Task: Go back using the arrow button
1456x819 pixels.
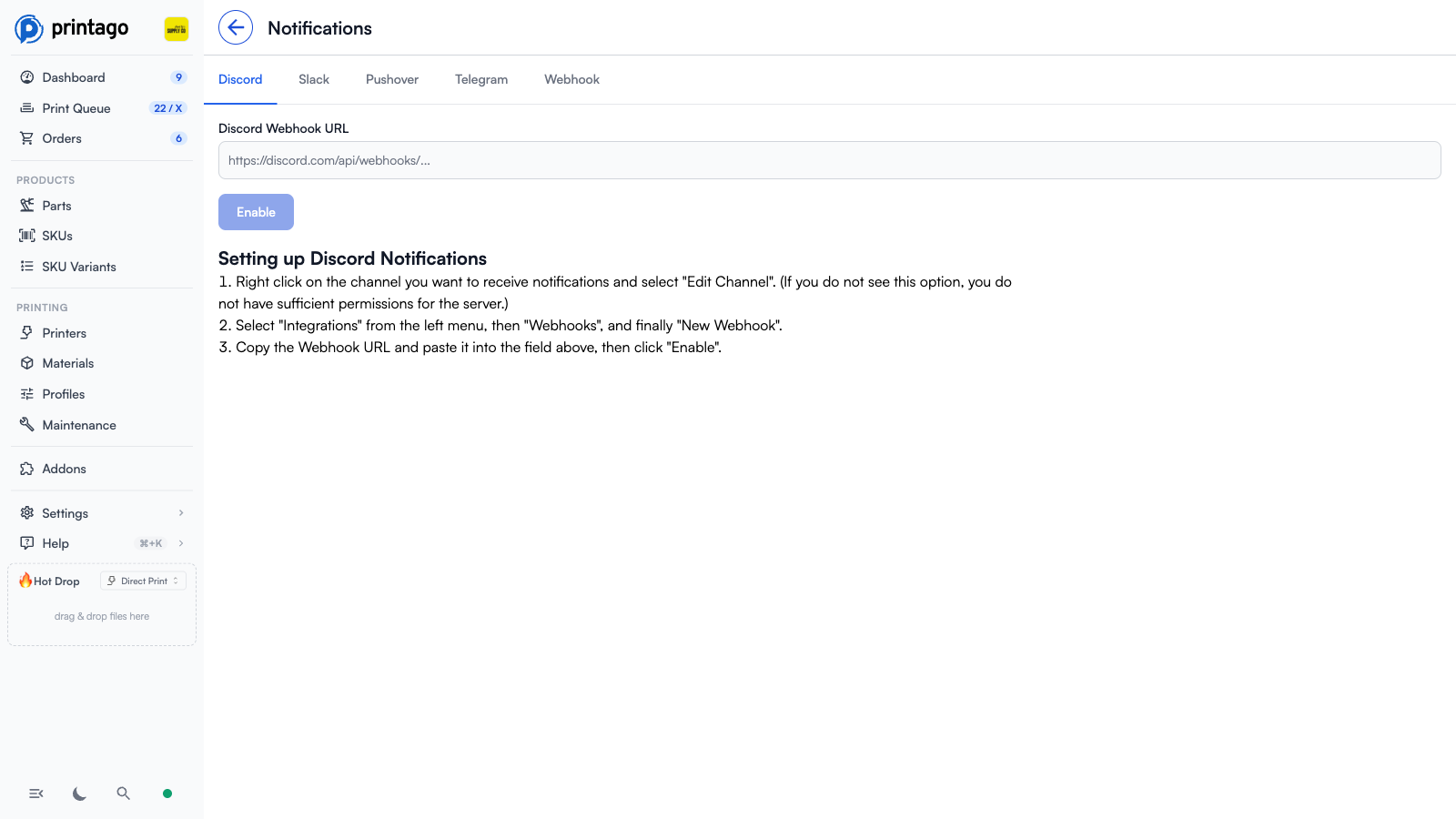Action: pyautogui.click(x=236, y=27)
